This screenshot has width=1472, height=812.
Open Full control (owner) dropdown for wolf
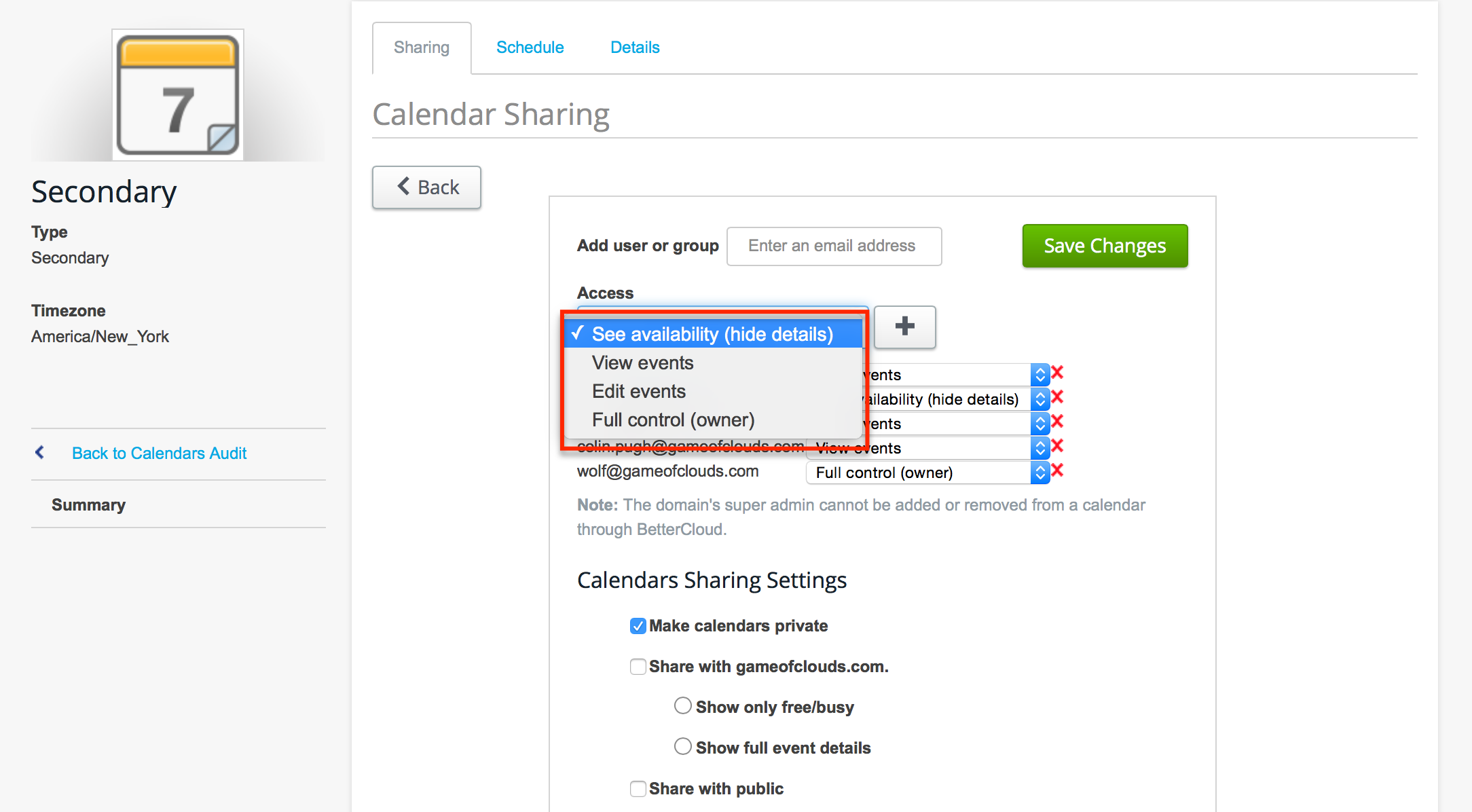coord(927,473)
